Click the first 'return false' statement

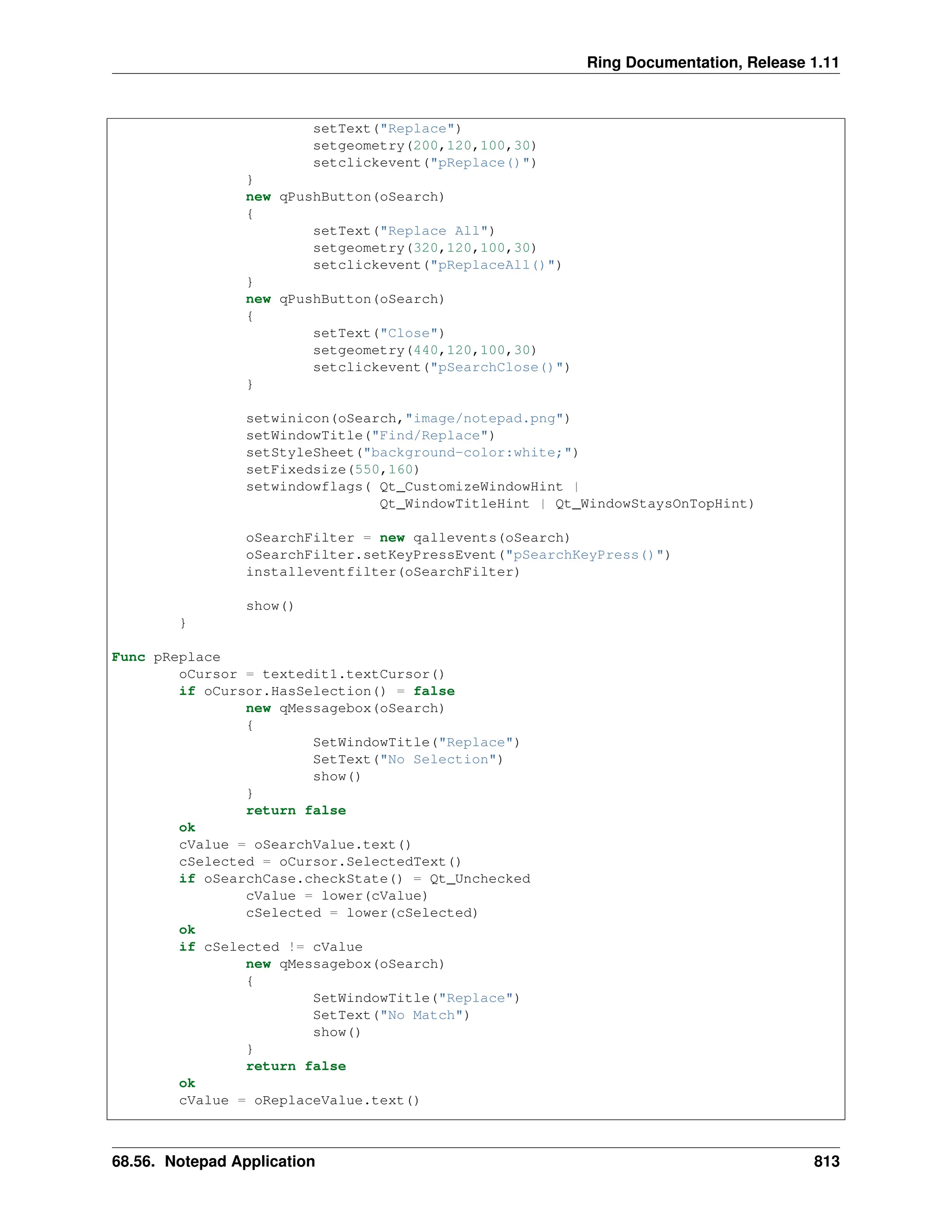point(296,811)
